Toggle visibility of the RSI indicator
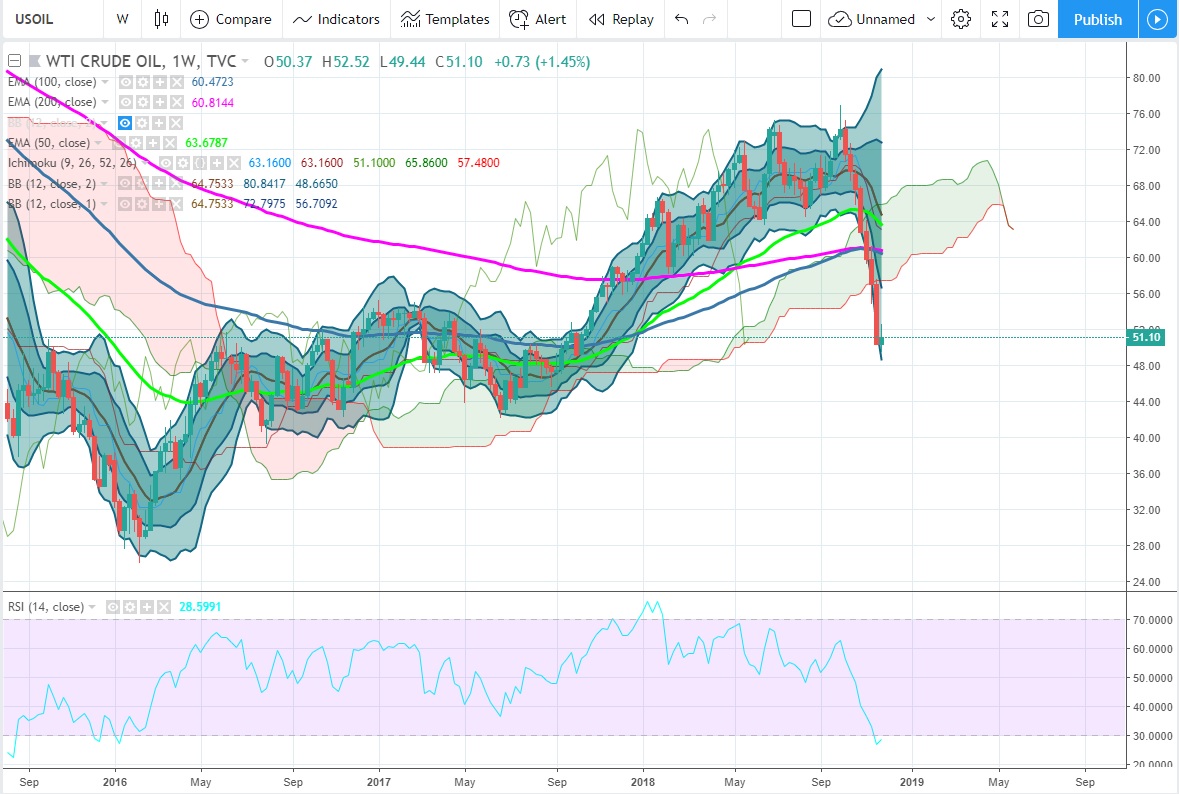This screenshot has width=1179, height=794. click(x=114, y=607)
